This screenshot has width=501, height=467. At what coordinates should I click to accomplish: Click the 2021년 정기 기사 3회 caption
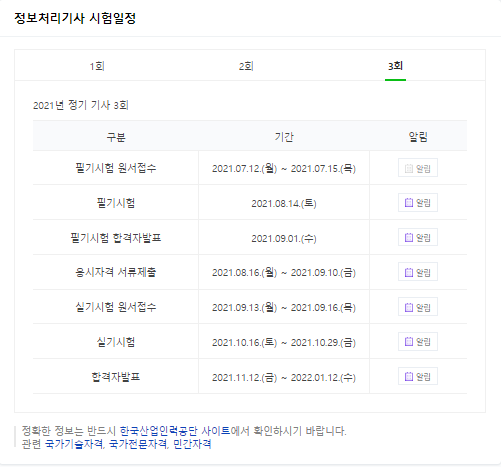tap(81, 105)
